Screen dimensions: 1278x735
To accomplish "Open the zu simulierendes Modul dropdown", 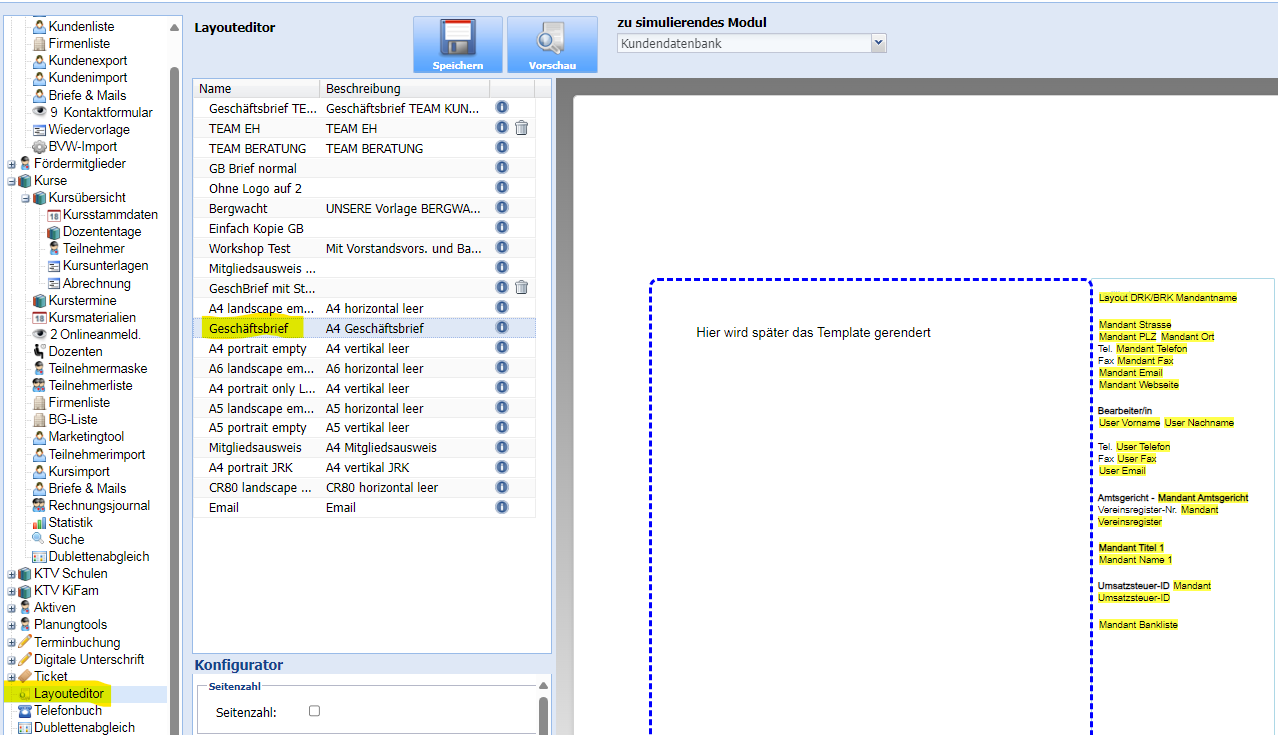I will point(878,43).
